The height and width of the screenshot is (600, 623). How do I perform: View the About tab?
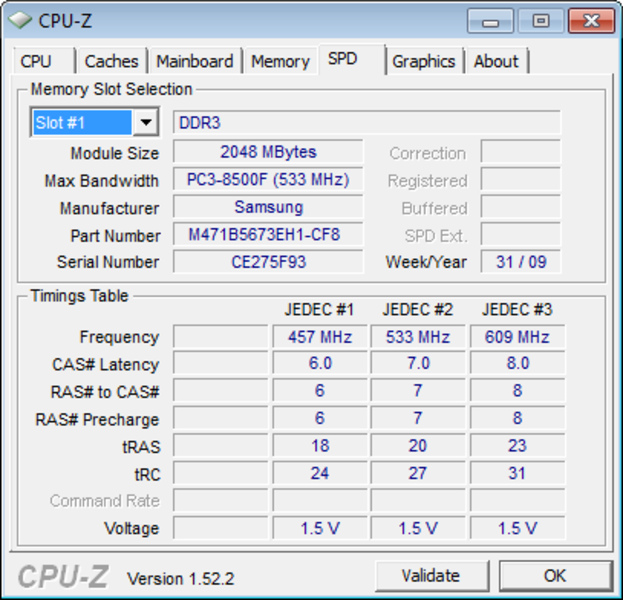[497, 61]
